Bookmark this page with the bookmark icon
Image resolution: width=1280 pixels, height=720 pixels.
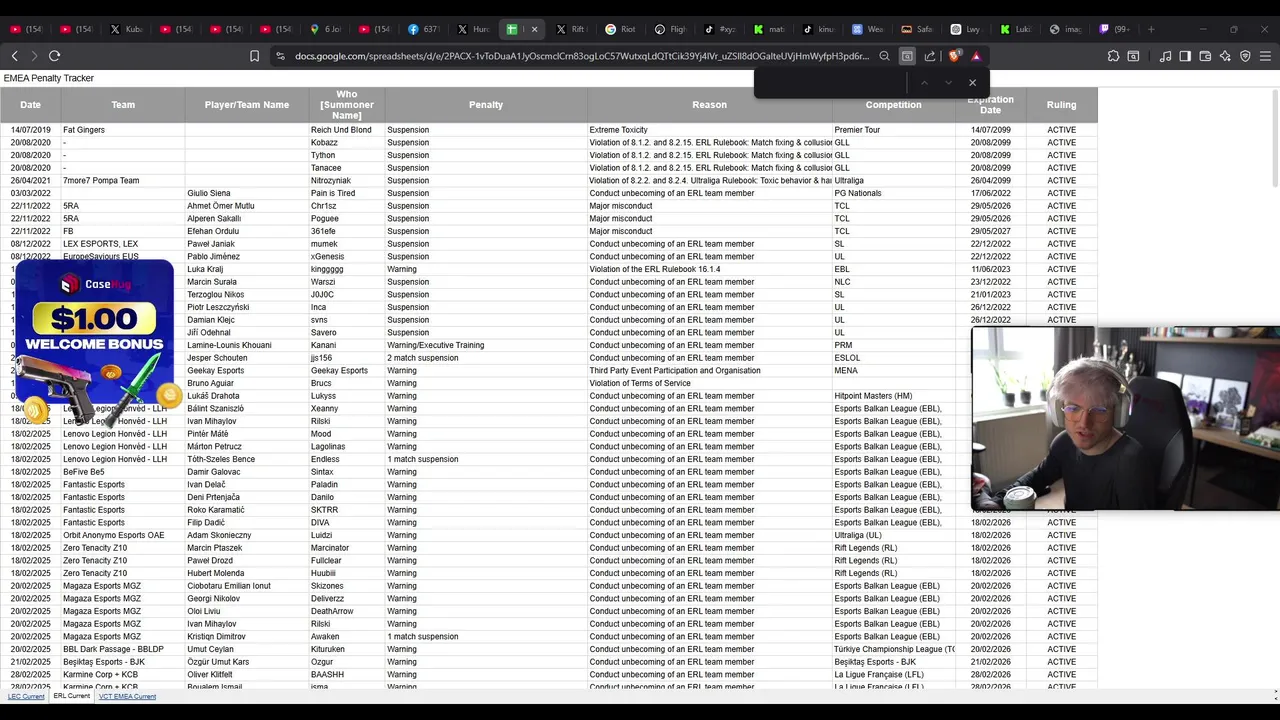coord(254,56)
